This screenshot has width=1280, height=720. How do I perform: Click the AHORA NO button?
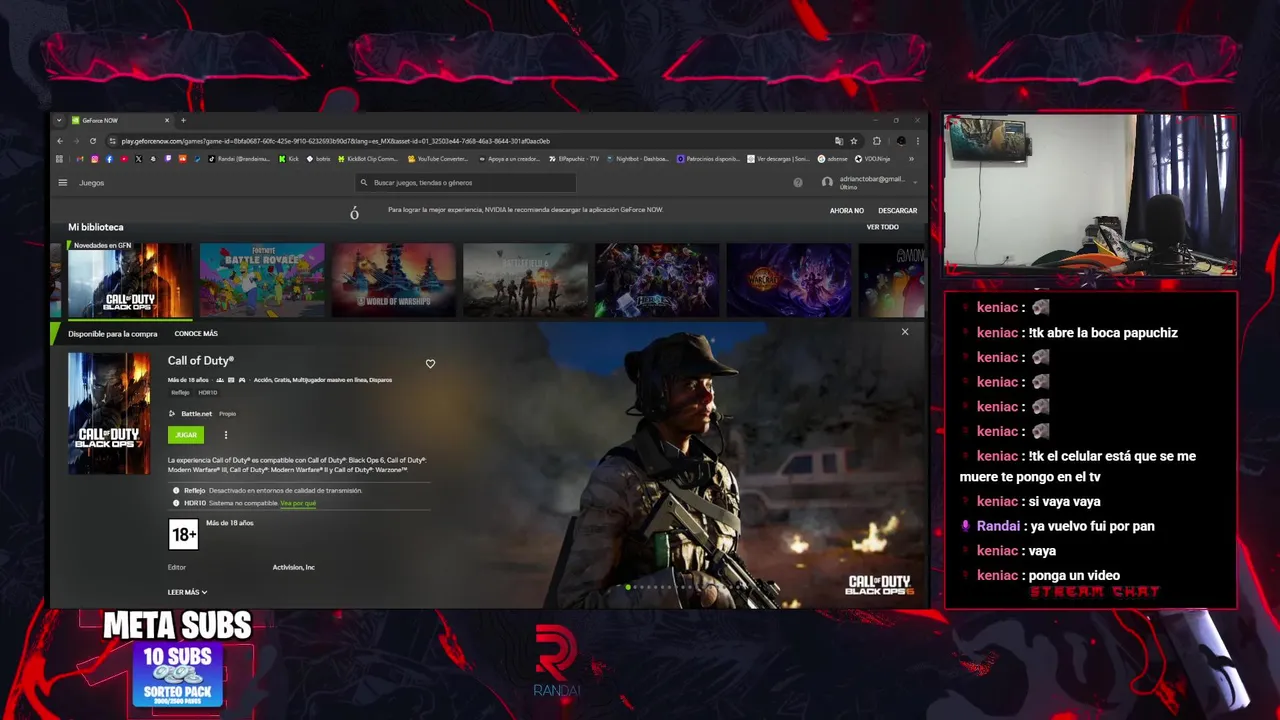pyautogui.click(x=846, y=211)
